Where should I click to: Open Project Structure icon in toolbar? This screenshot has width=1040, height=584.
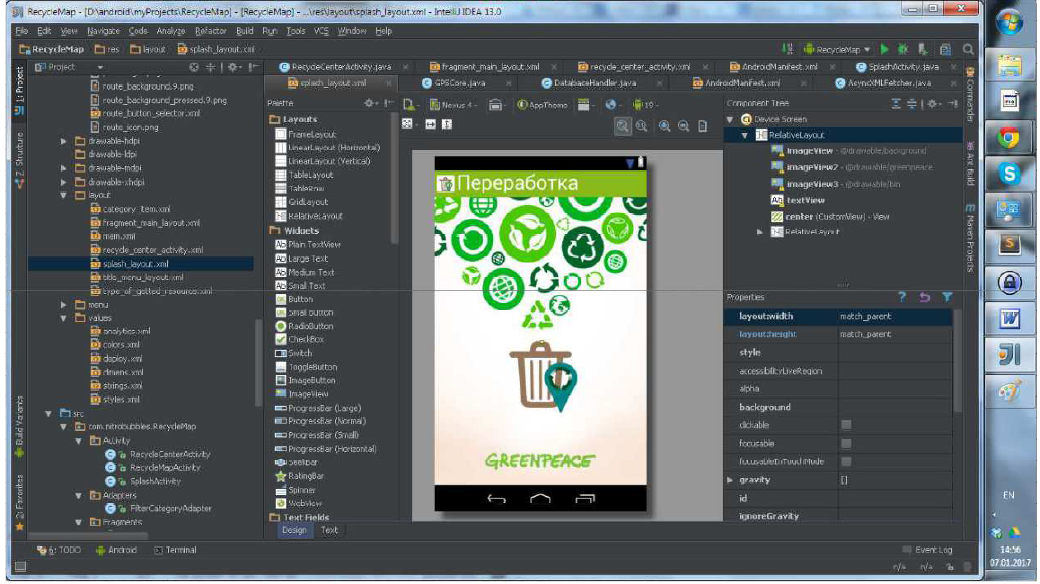coord(945,49)
